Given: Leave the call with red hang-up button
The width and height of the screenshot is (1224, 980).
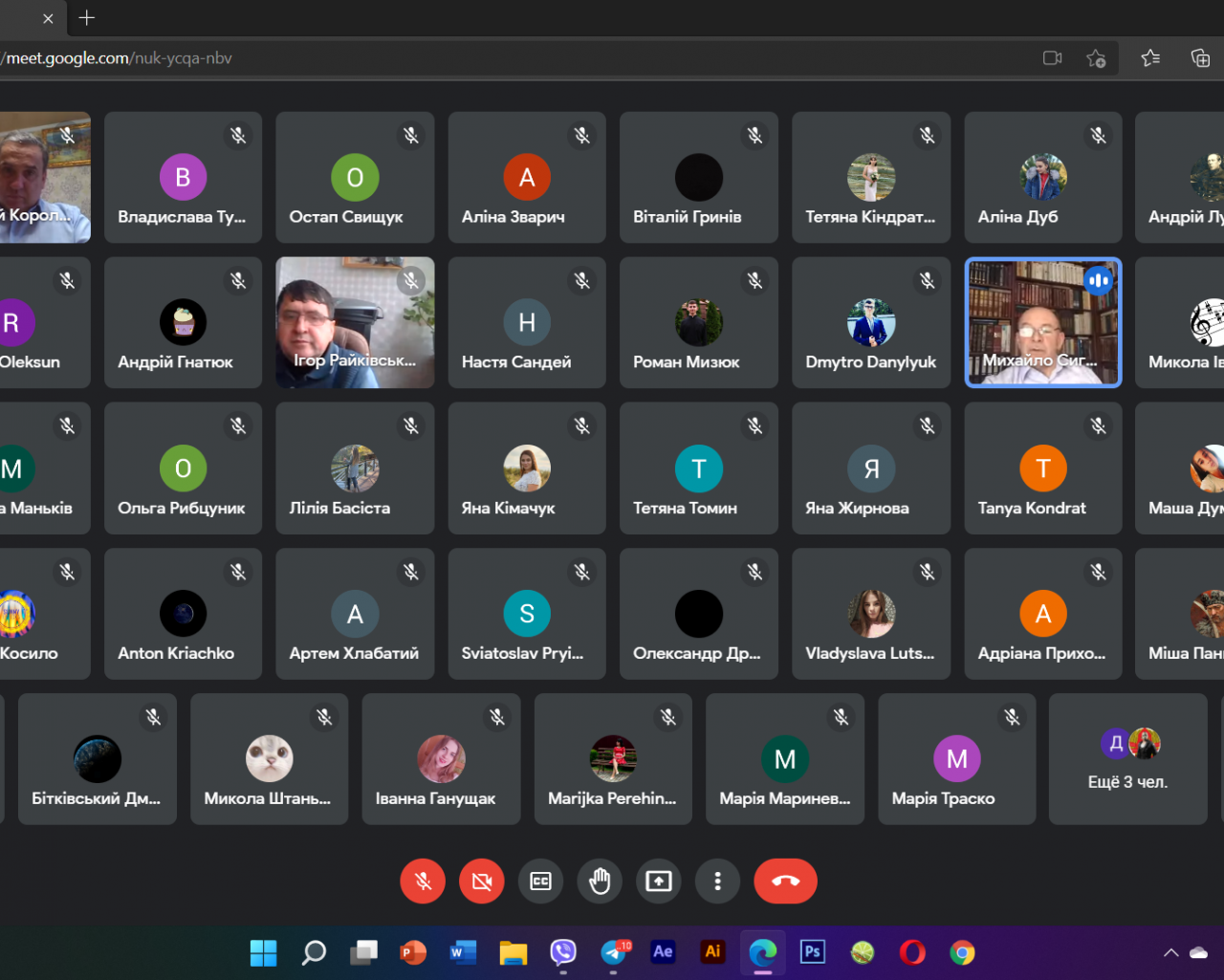Looking at the screenshot, I should 785,881.
